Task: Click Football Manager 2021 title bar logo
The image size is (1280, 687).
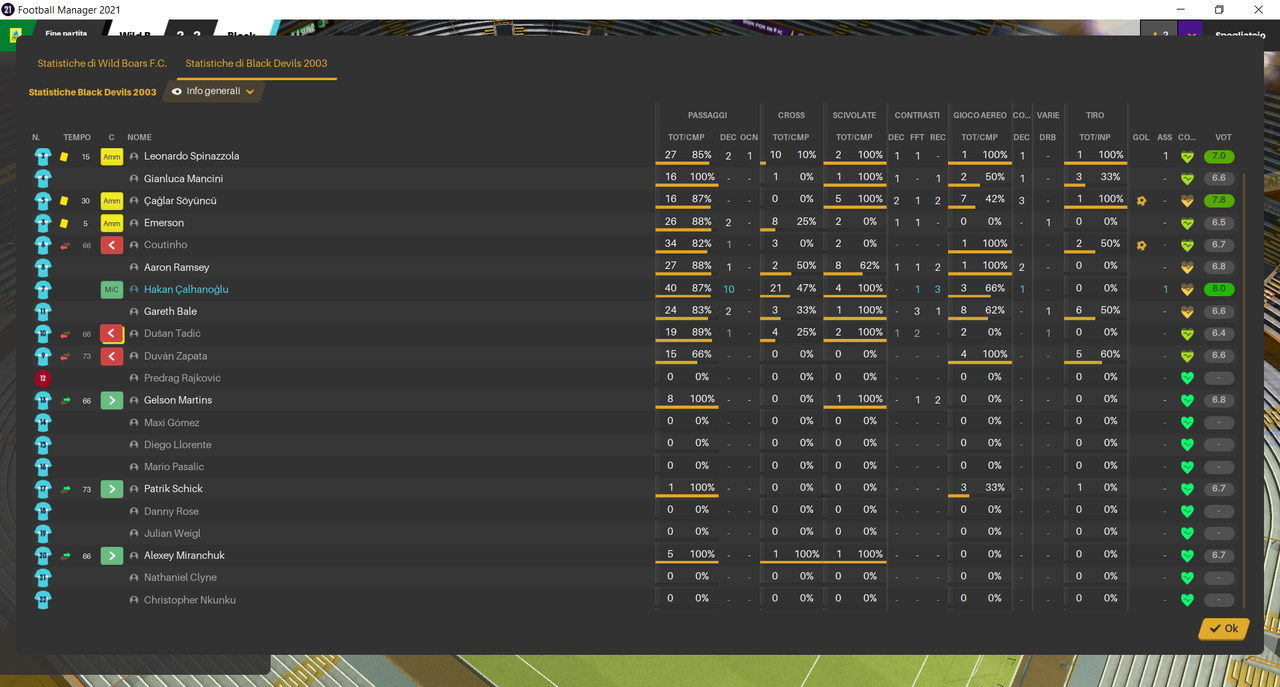Action: click(x=8, y=9)
